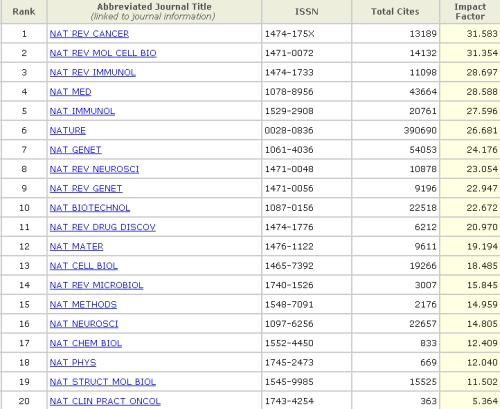Click the Impact Factor column header

(x=470, y=12)
